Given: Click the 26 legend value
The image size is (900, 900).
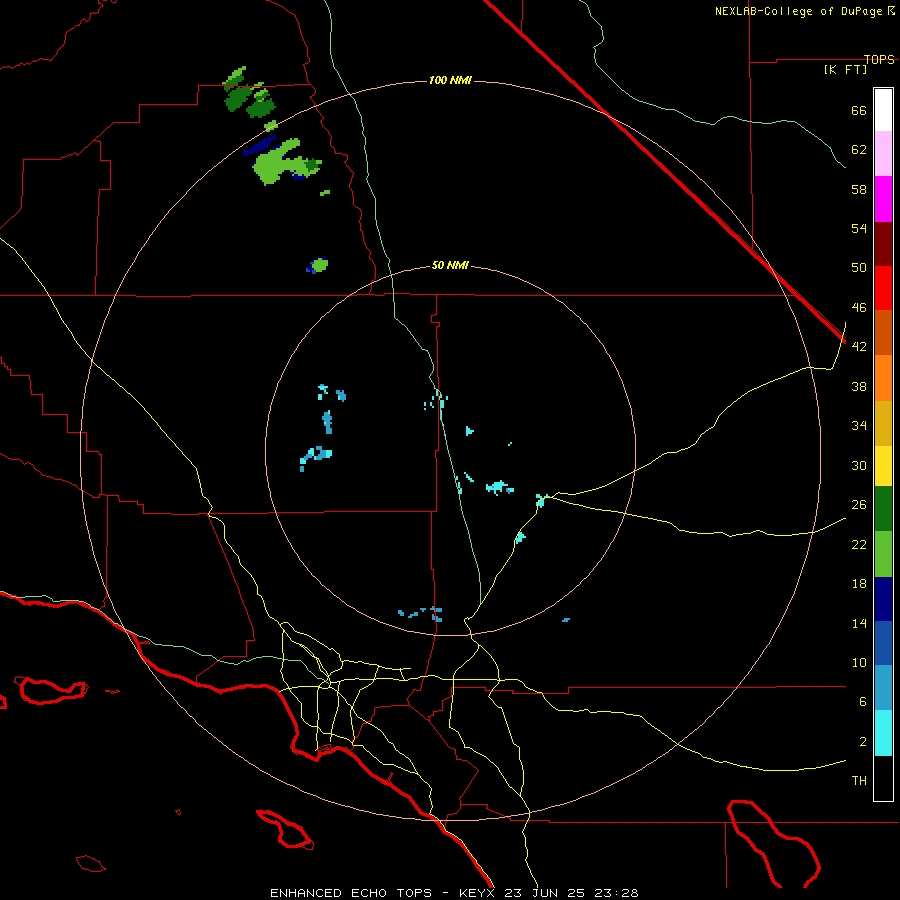Looking at the screenshot, I should tap(859, 505).
